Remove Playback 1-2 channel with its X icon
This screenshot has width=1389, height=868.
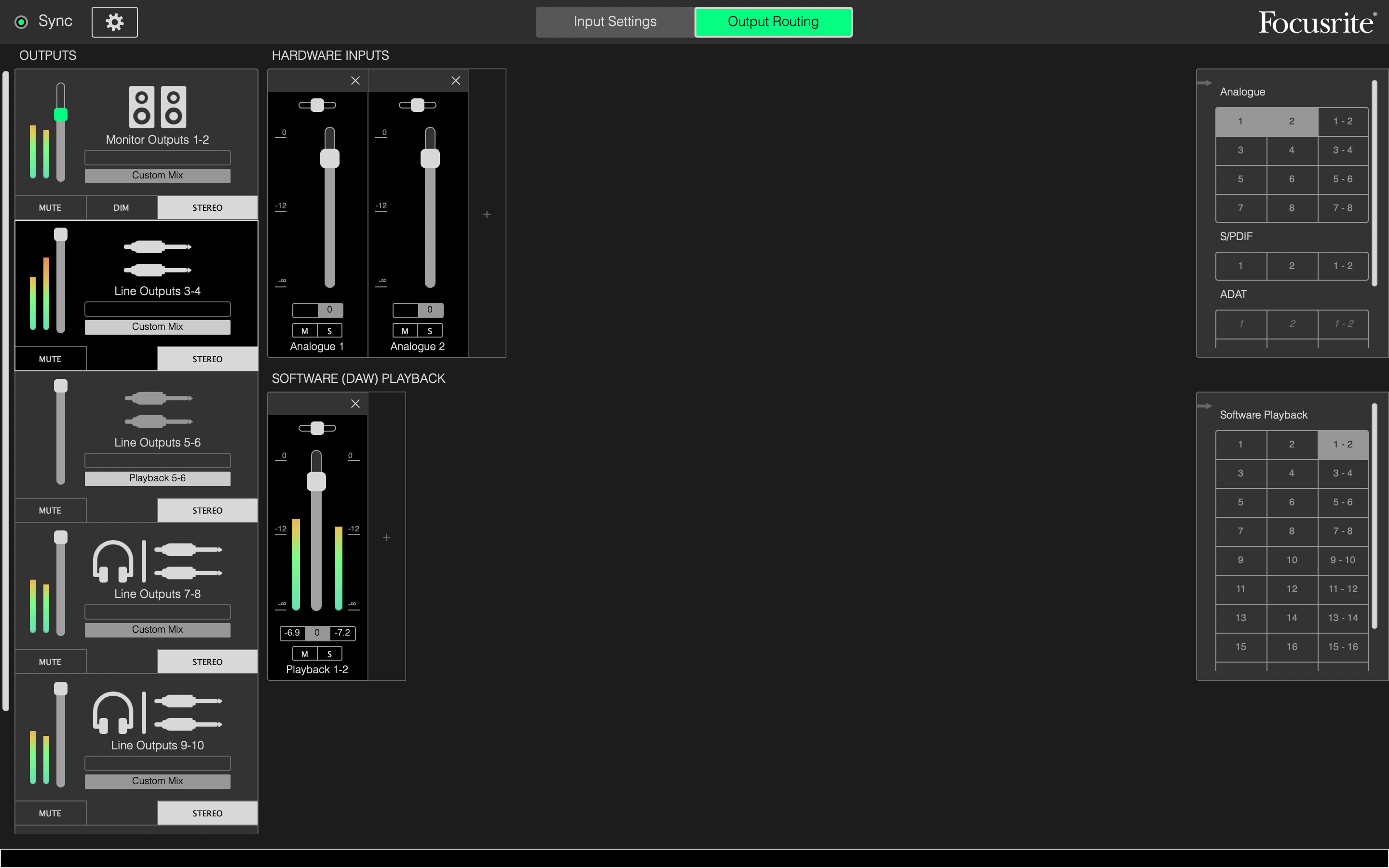(x=355, y=404)
